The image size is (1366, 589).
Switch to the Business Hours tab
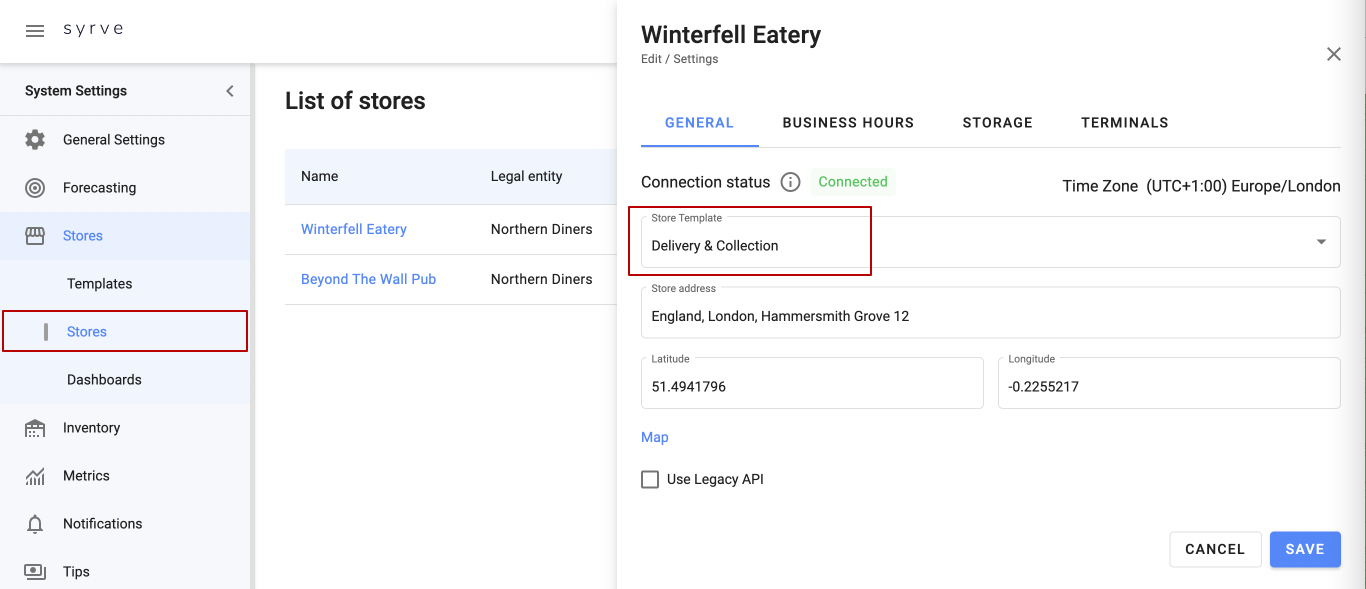pos(848,123)
